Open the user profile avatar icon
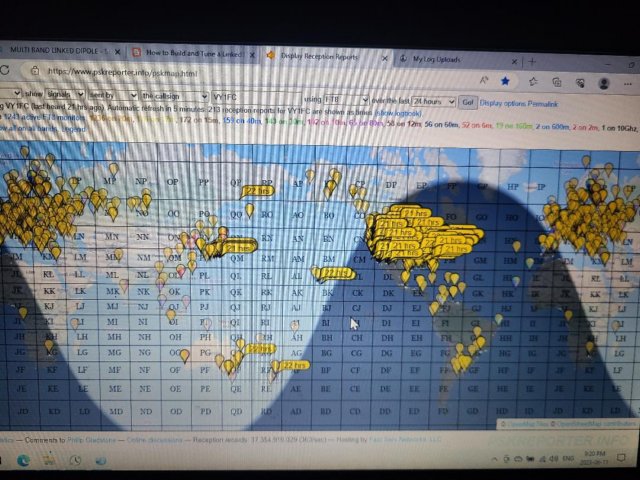This screenshot has width=640, height=480. 604,83
